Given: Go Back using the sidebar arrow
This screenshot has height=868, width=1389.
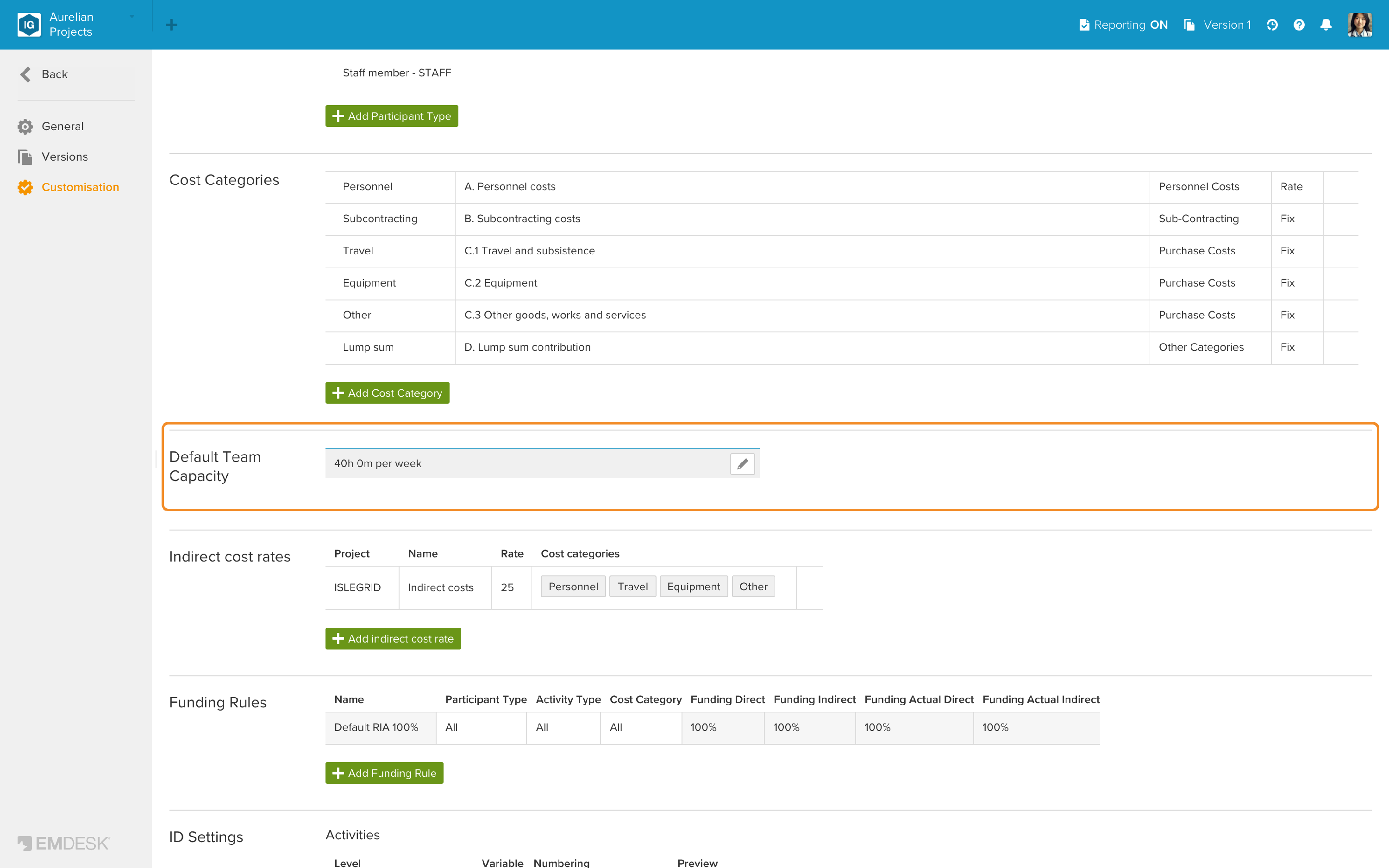Looking at the screenshot, I should point(44,74).
